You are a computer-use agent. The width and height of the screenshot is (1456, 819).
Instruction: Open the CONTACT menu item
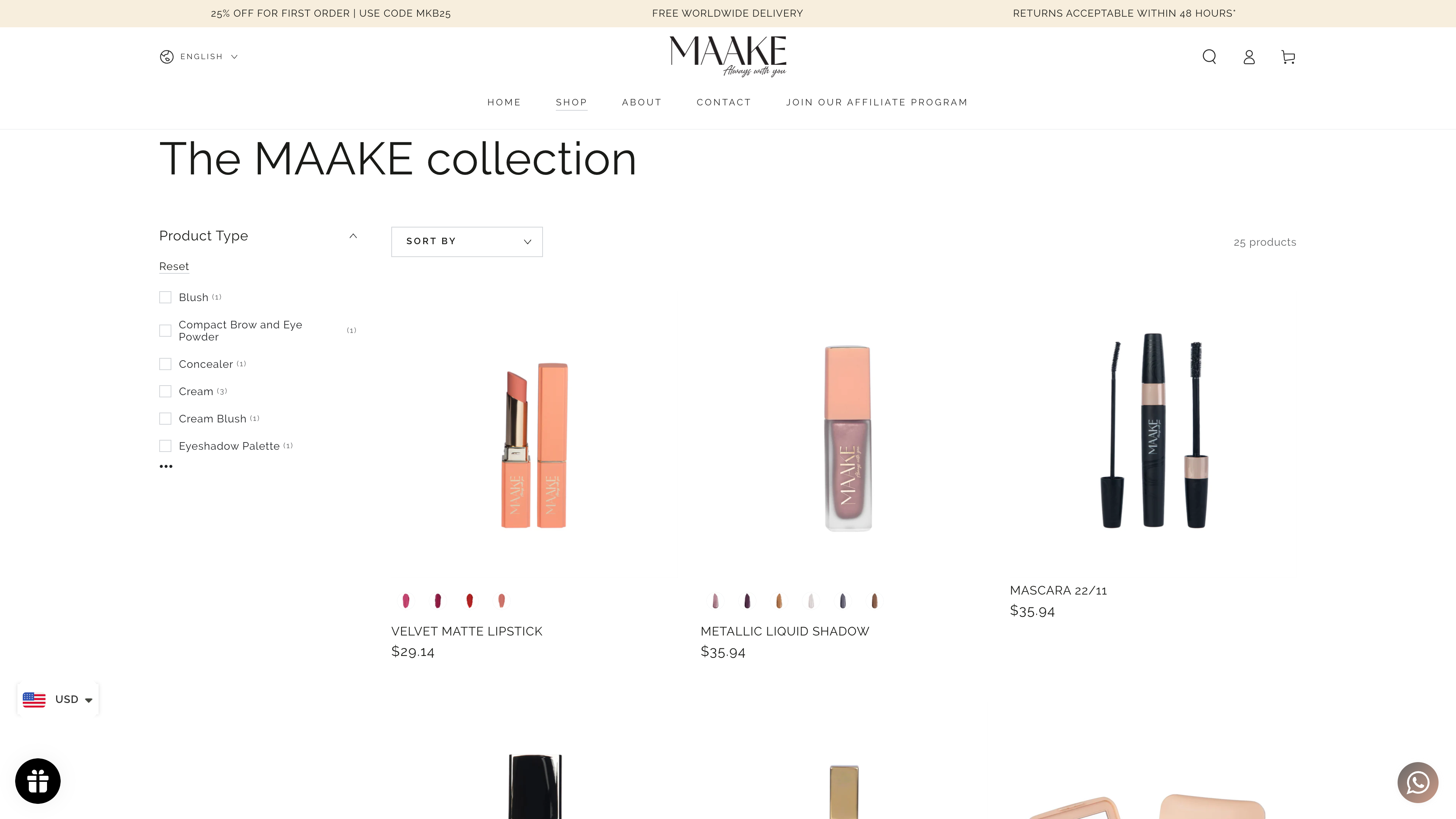(723, 102)
